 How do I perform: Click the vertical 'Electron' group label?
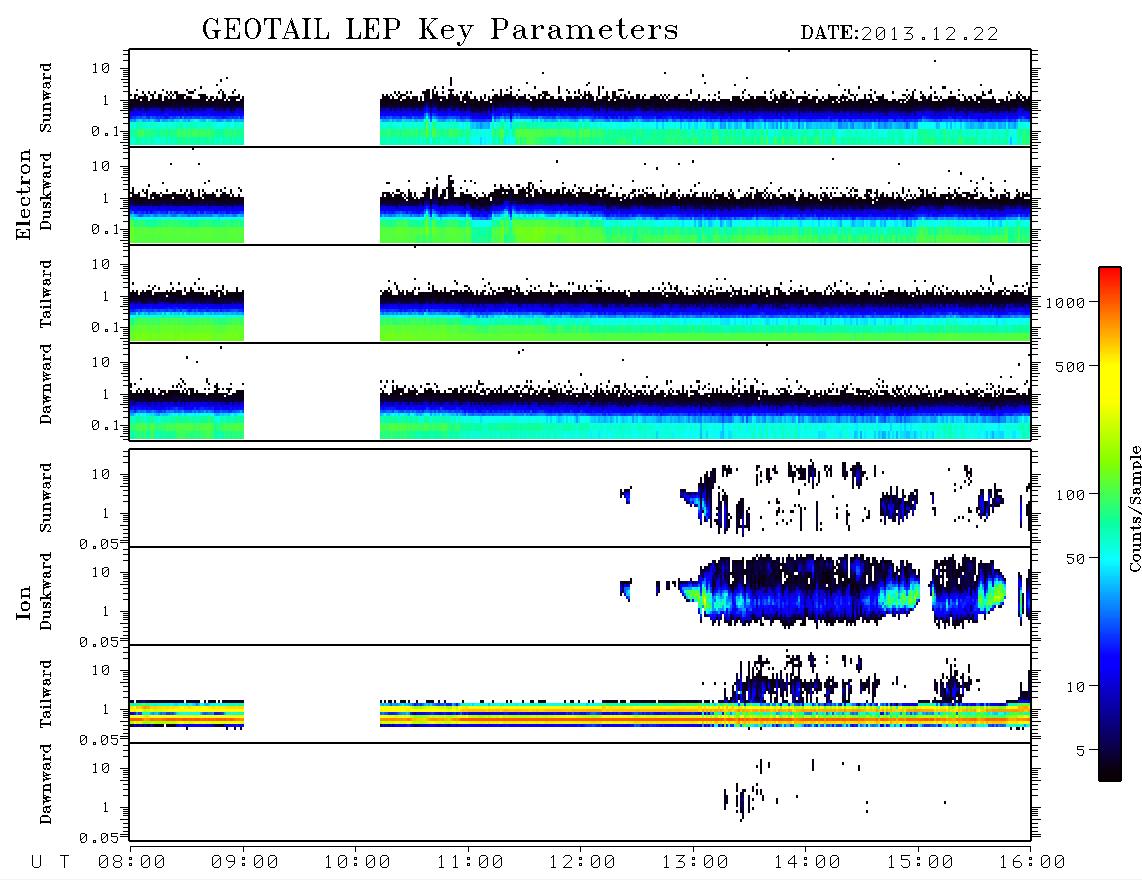[x=23, y=194]
